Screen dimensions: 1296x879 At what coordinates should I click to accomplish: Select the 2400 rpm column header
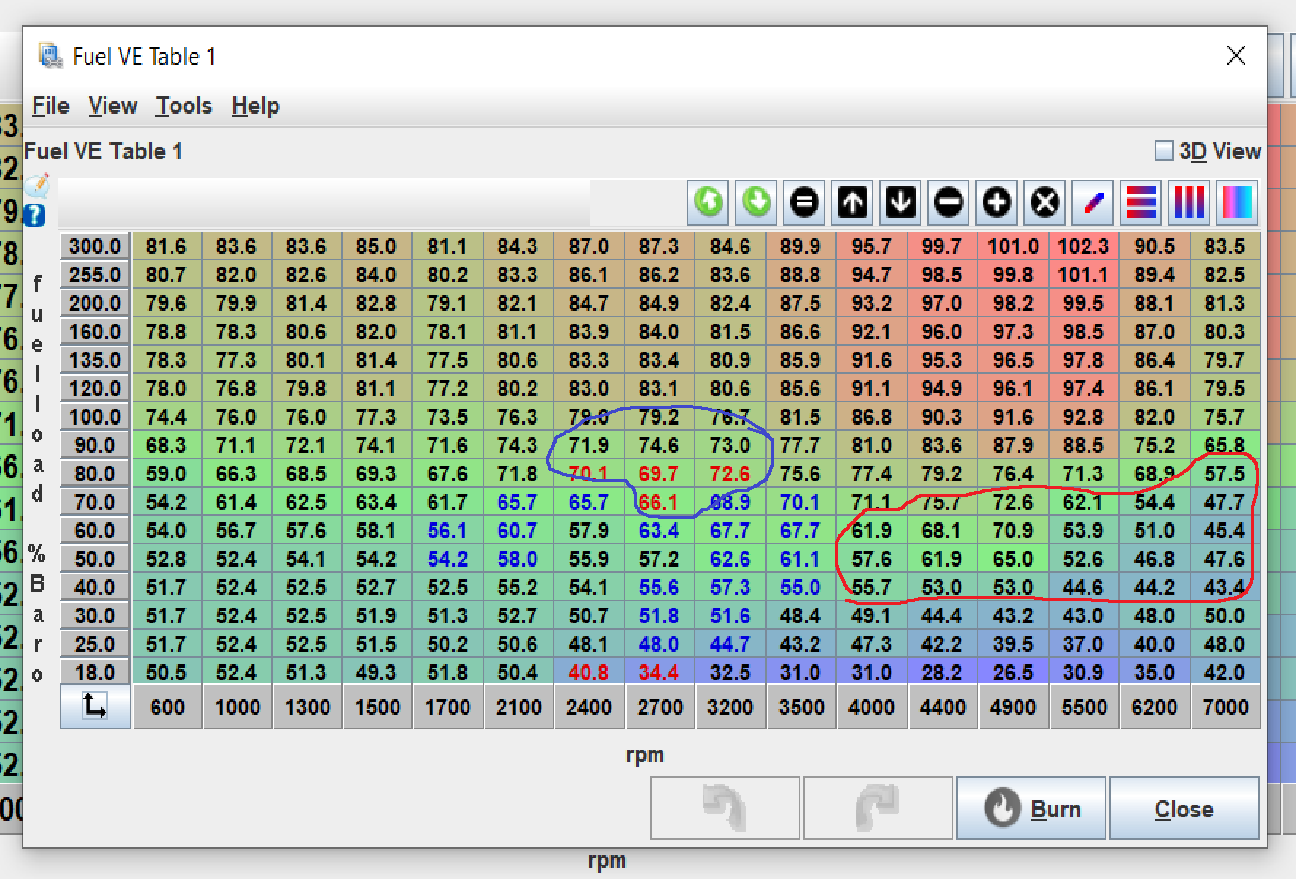pyautogui.click(x=589, y=707)
